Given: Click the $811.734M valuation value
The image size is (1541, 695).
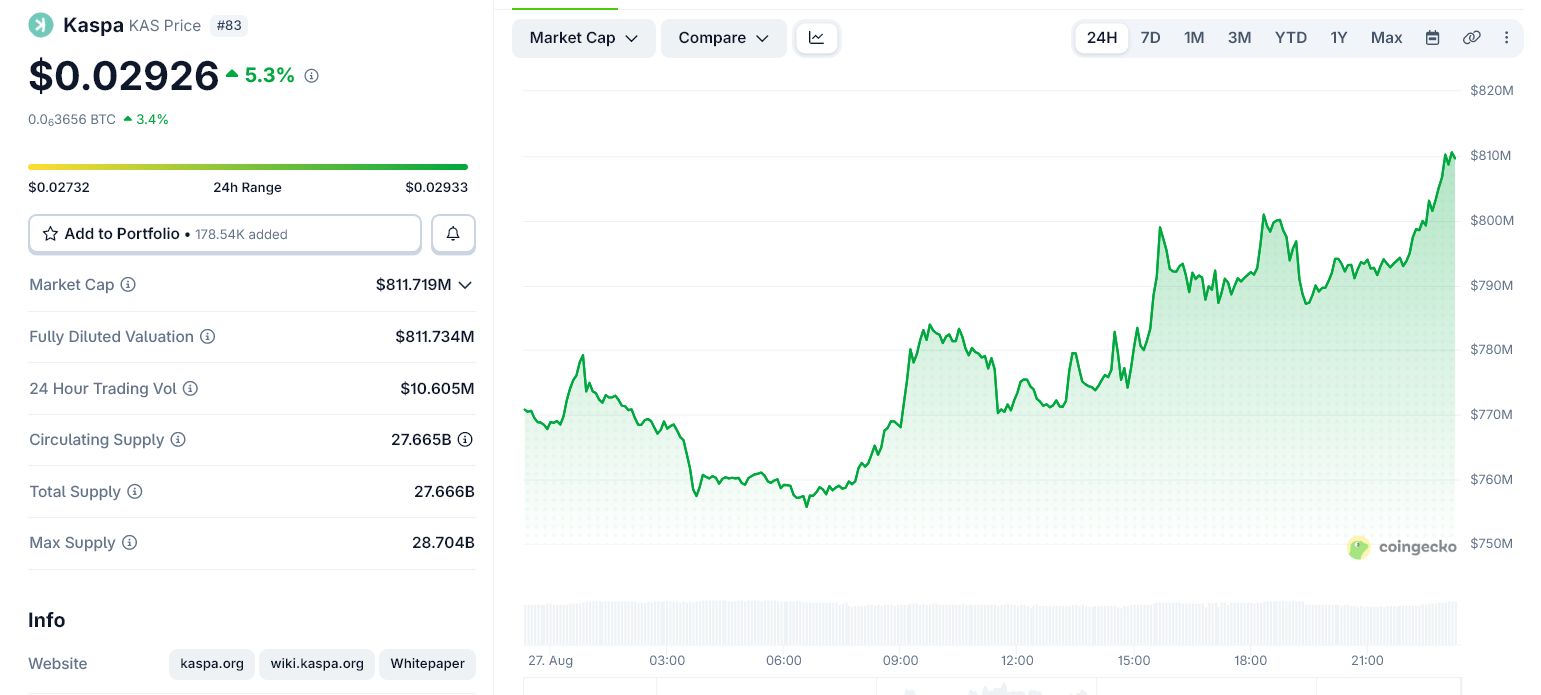Looking at the screenshot, I should (x=435, y=337).
